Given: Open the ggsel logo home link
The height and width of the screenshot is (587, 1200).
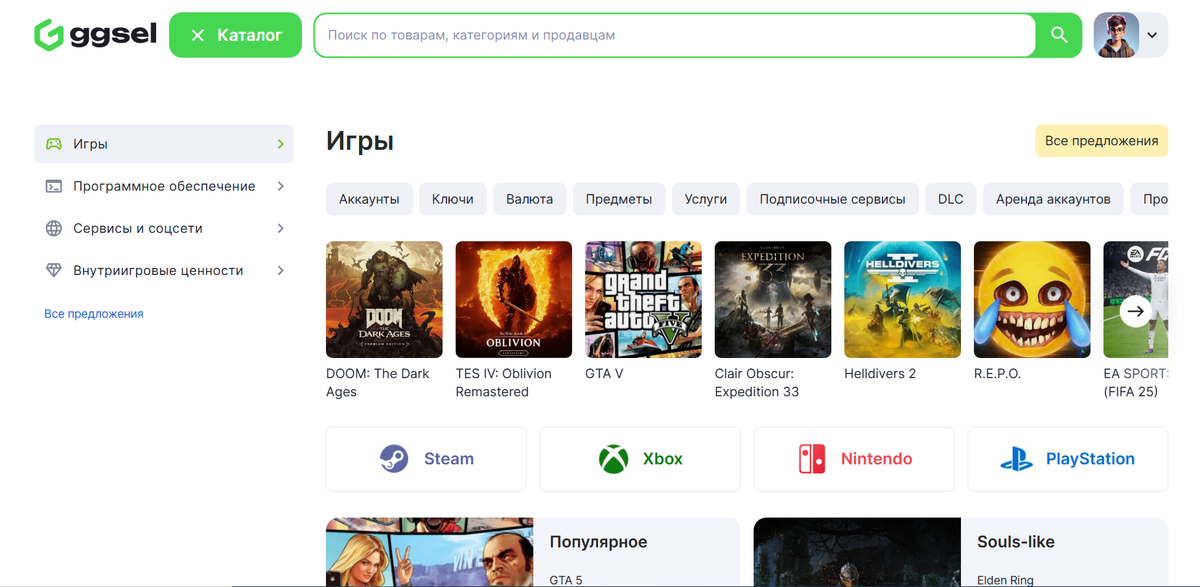Looking at the screenshot, I should coord(95,35).
